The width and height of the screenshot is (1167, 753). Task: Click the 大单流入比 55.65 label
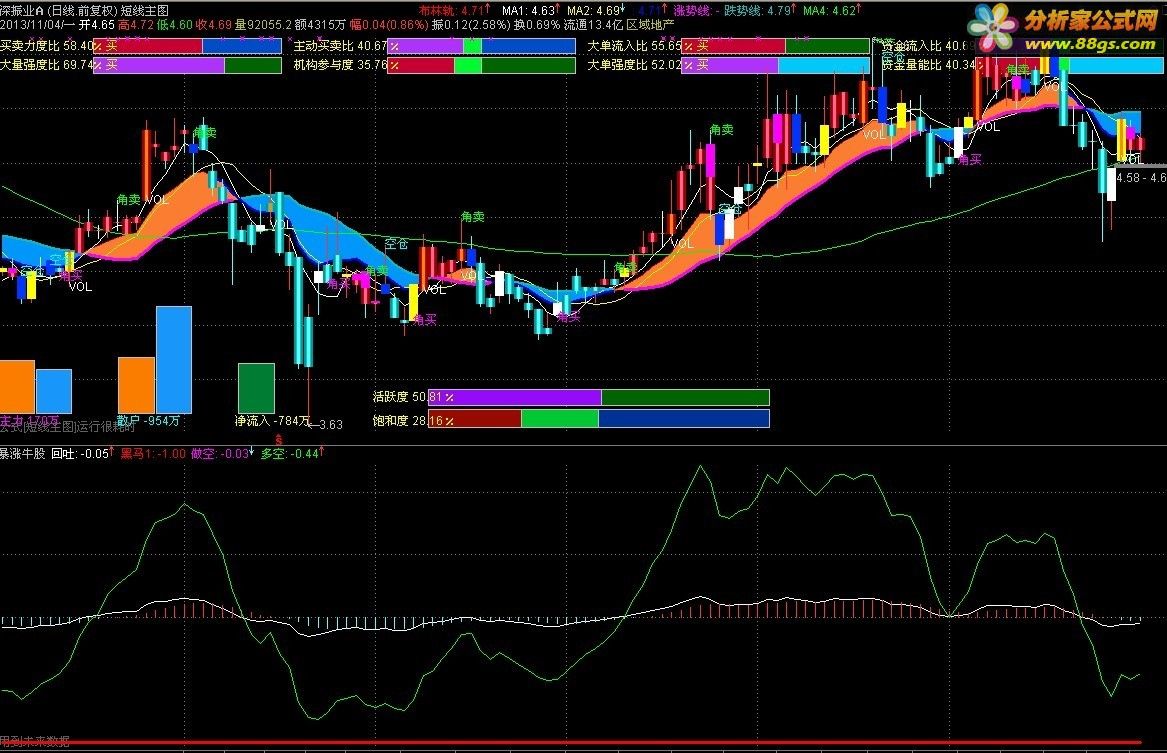click(634, 46)
